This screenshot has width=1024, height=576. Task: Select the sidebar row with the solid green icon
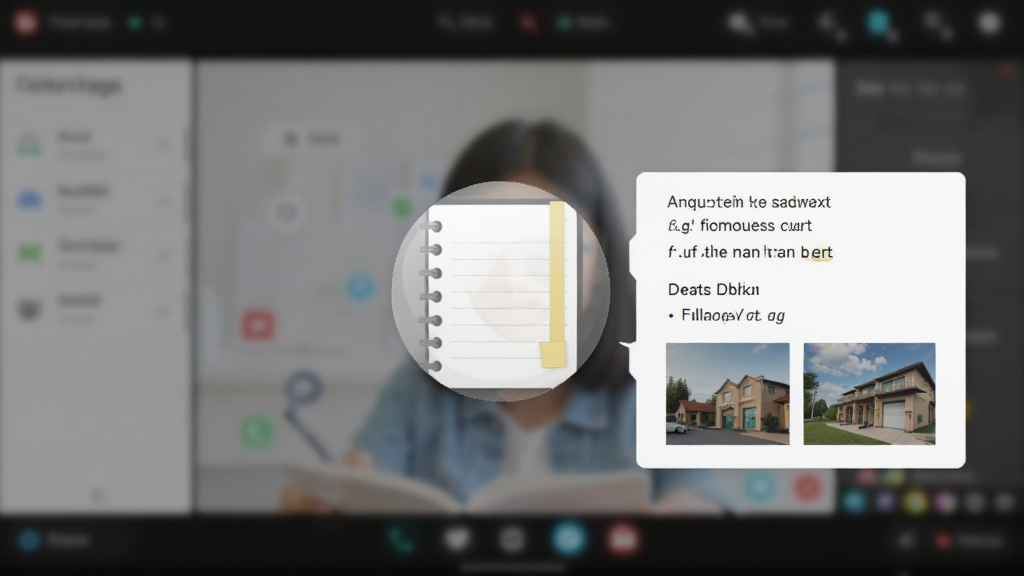[95, 253]
